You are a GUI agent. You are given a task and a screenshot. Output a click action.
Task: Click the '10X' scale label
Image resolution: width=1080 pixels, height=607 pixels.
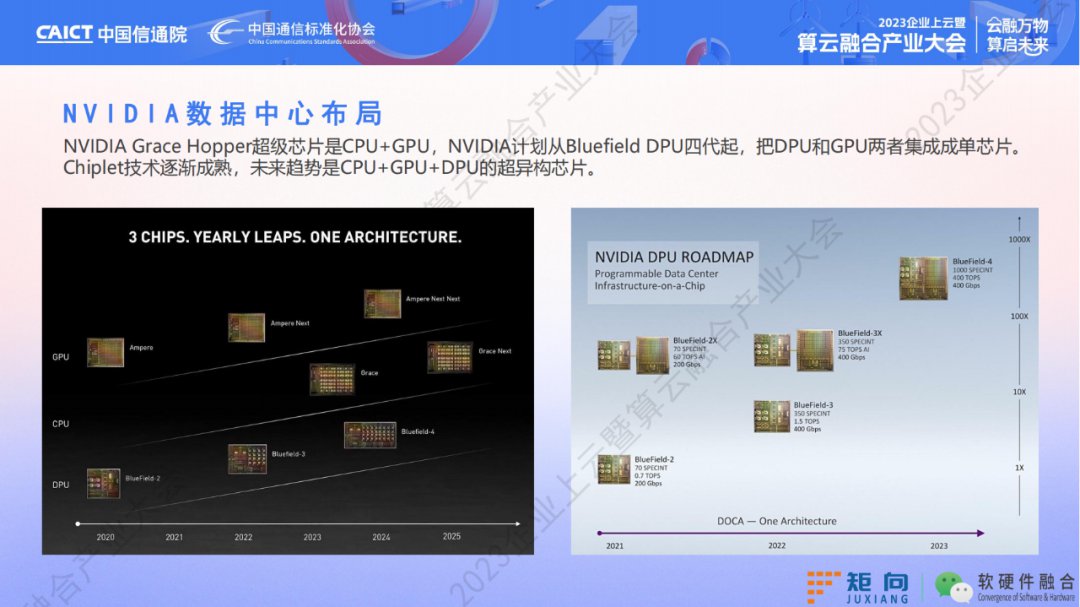point(1019,392)
